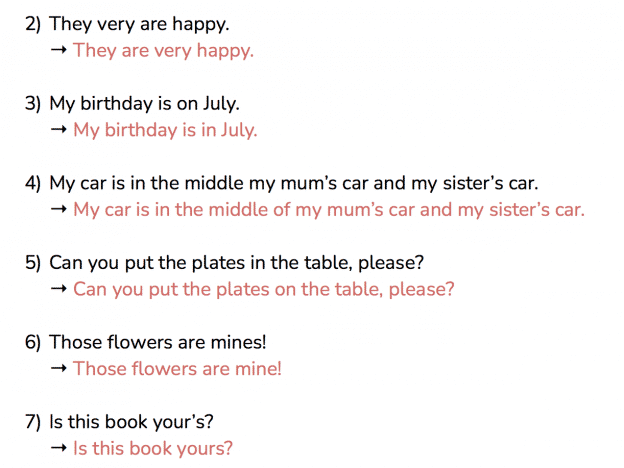The height and width of the screenshot is (468, 624).
Task: Click the arrow before "Those flowers are mine!"
Action: pos(59,369)
